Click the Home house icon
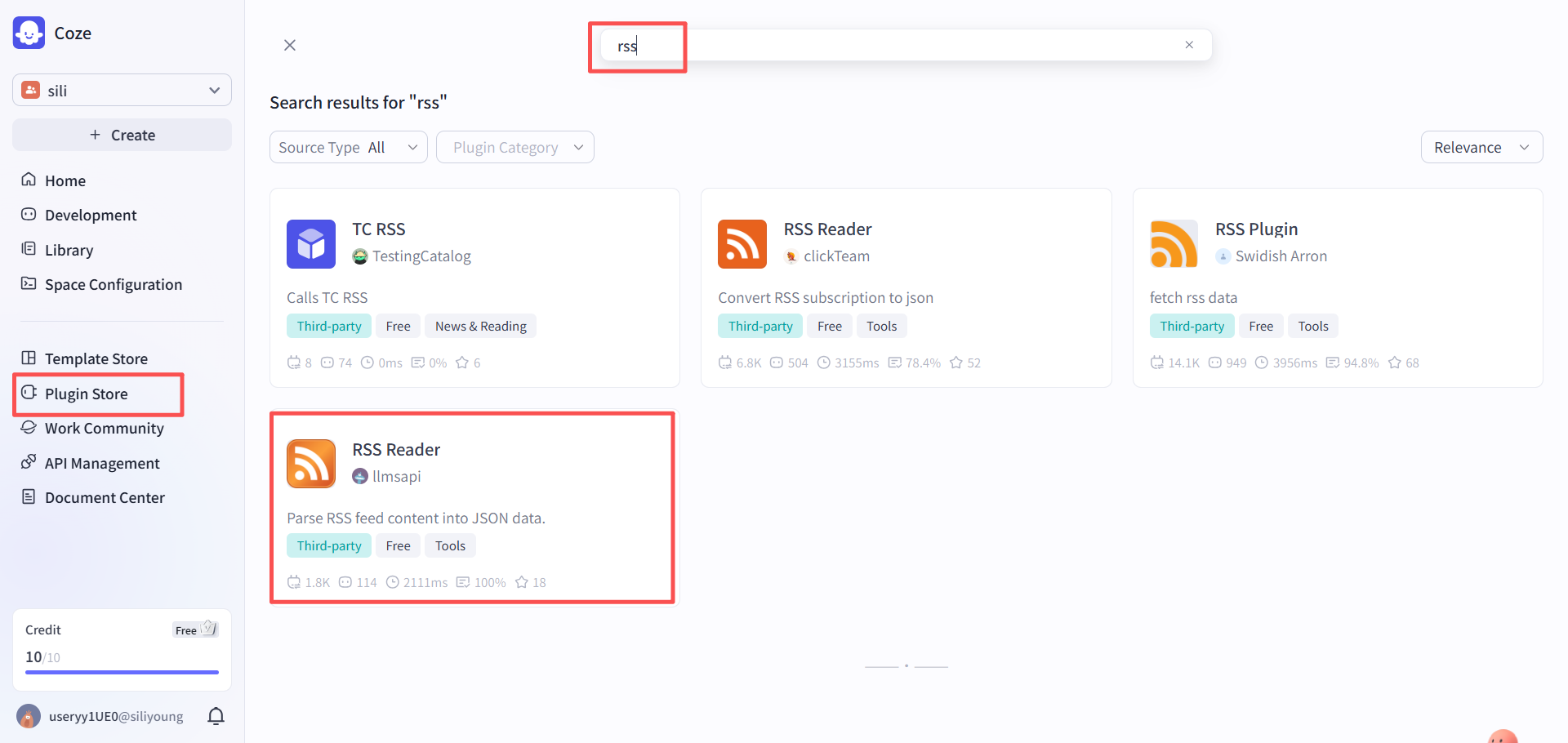This screenshot has height=743, width=1568. pyautogui.click(x=29, y=180)
